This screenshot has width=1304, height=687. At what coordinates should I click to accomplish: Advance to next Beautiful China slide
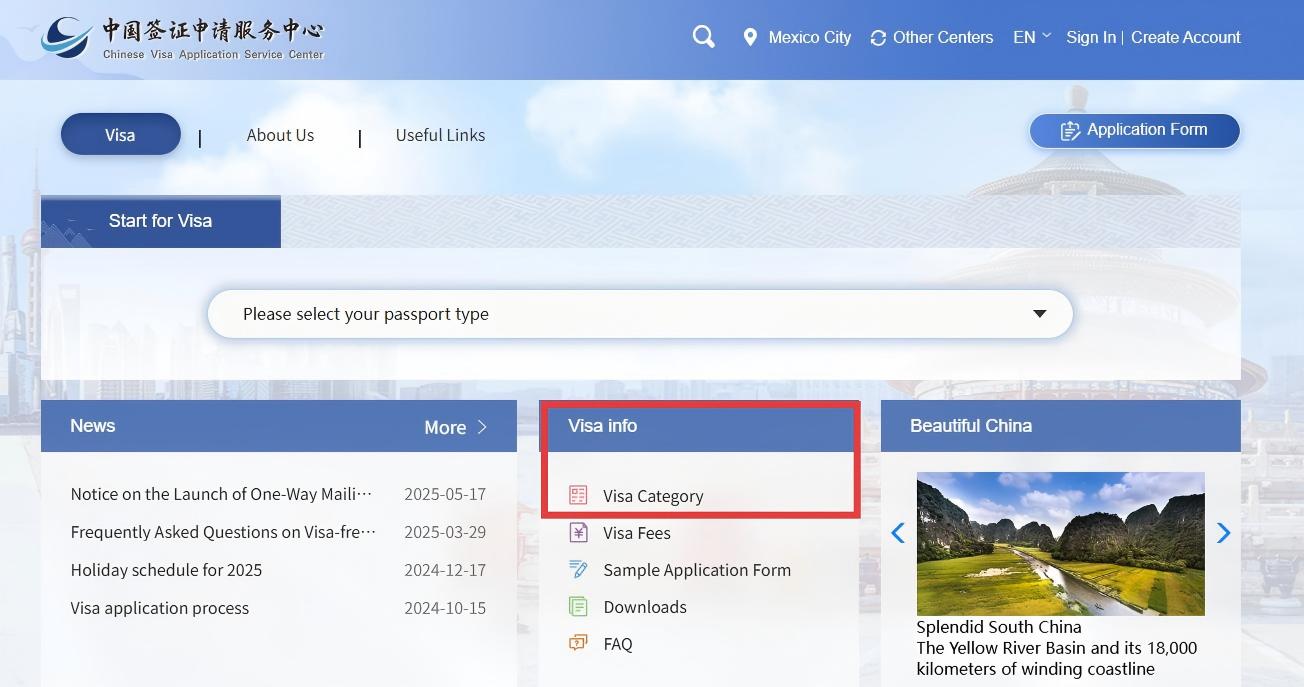tap(1223, 533)
